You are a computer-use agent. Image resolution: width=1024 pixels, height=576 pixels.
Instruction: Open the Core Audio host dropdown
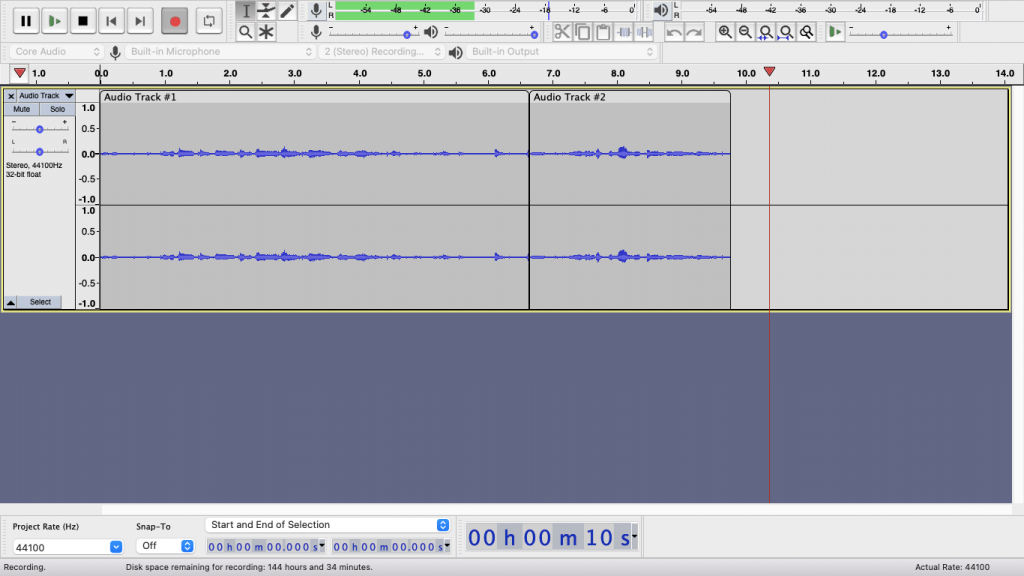(x=57, y=51)
